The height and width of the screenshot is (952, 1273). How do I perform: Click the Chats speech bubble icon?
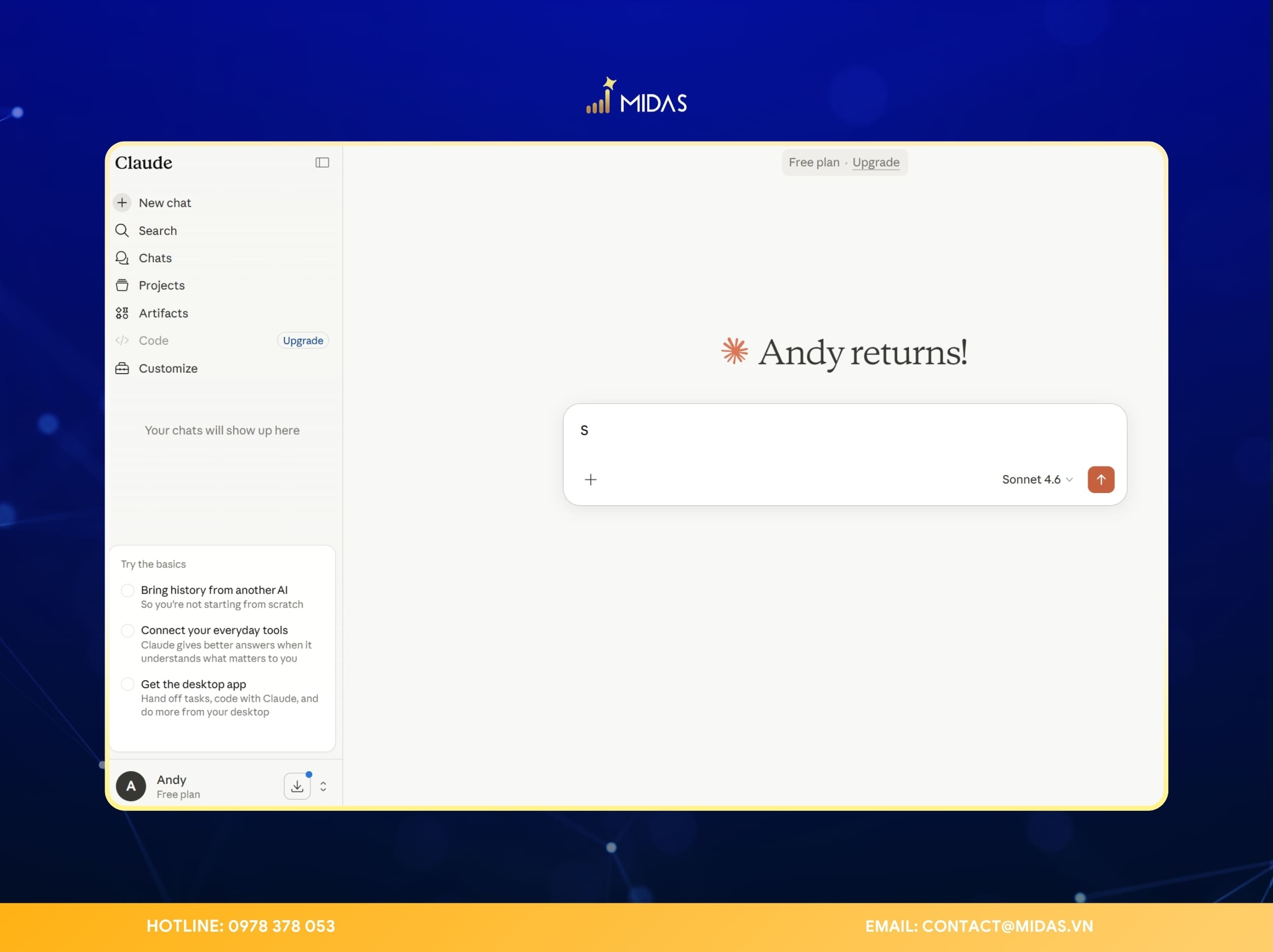pyautogui.click(x=122, y=258)
